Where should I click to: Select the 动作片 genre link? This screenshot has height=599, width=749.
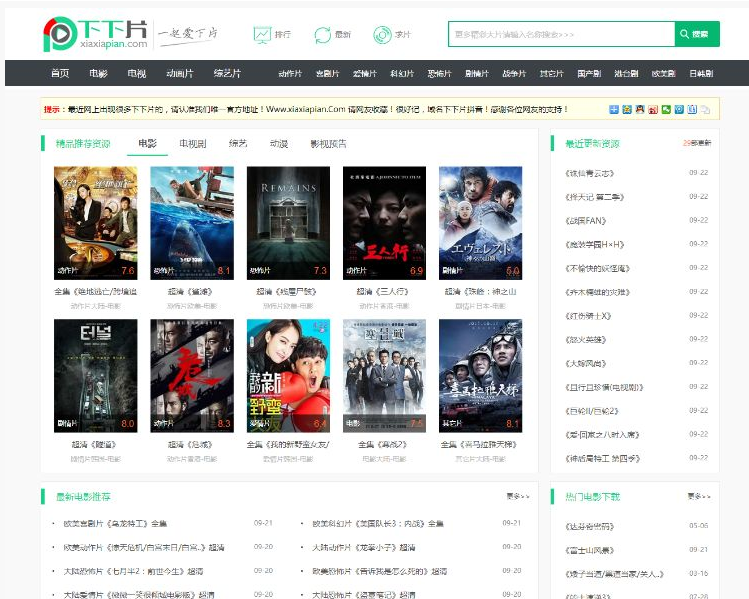290,74
